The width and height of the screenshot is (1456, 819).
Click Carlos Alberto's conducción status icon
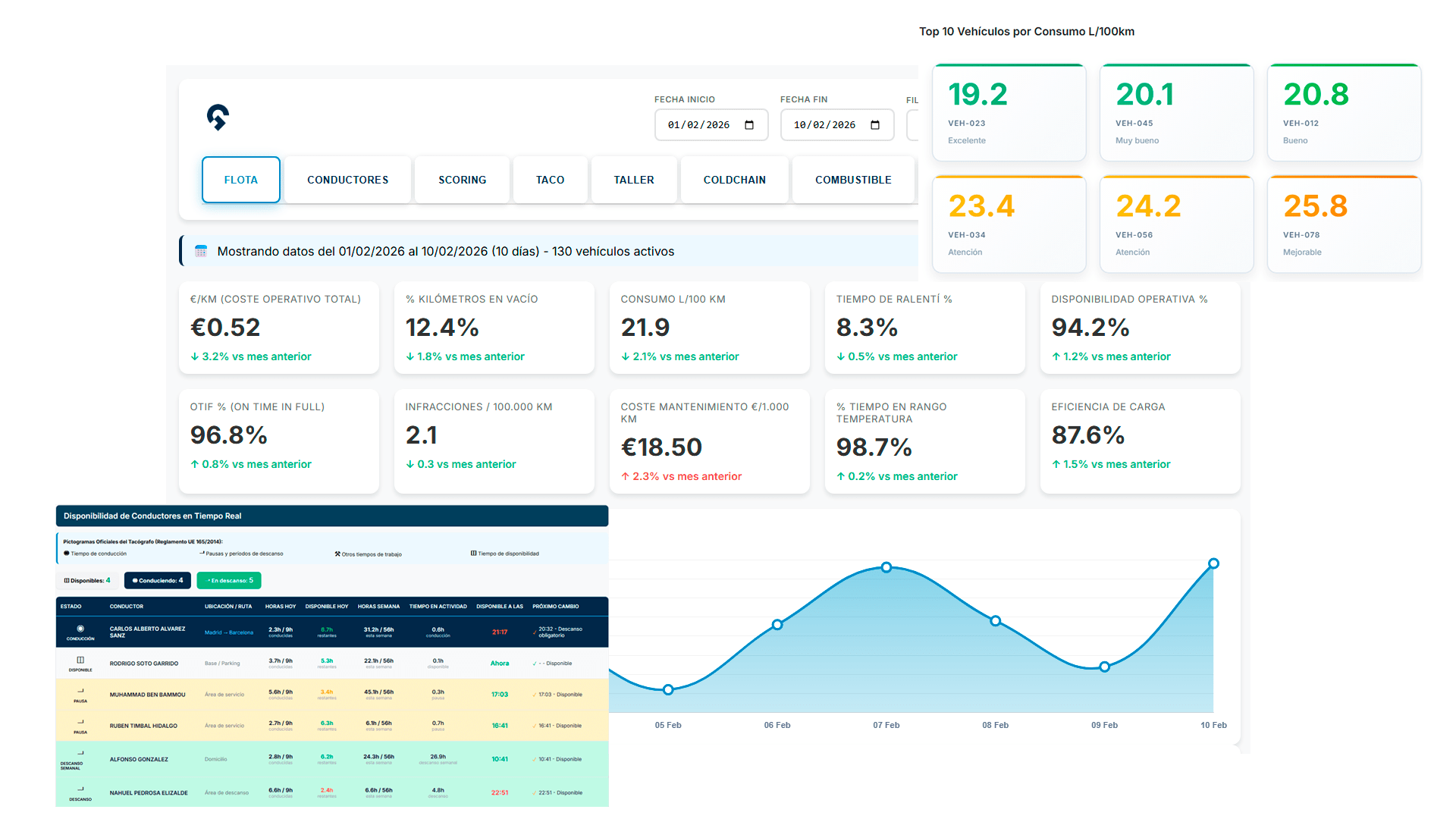point(80,629)
